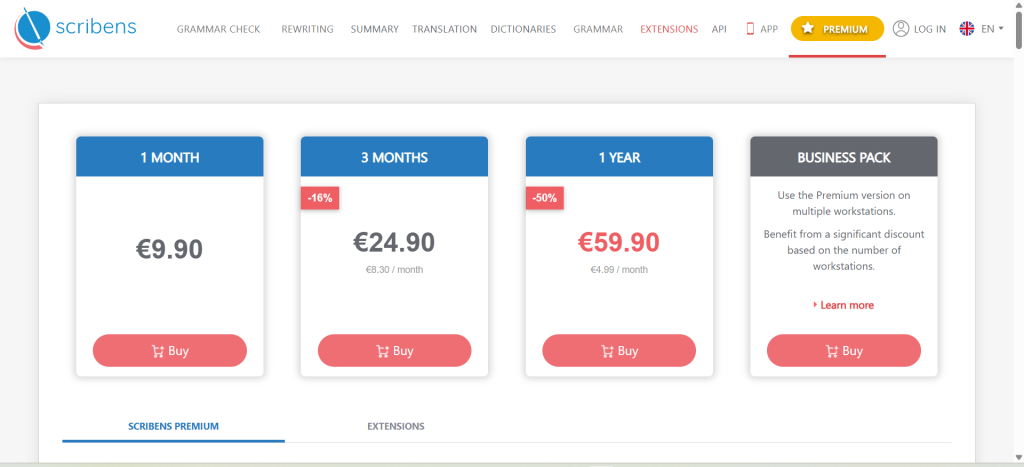Go to the Grammar menu item

[x=598, y=29]
